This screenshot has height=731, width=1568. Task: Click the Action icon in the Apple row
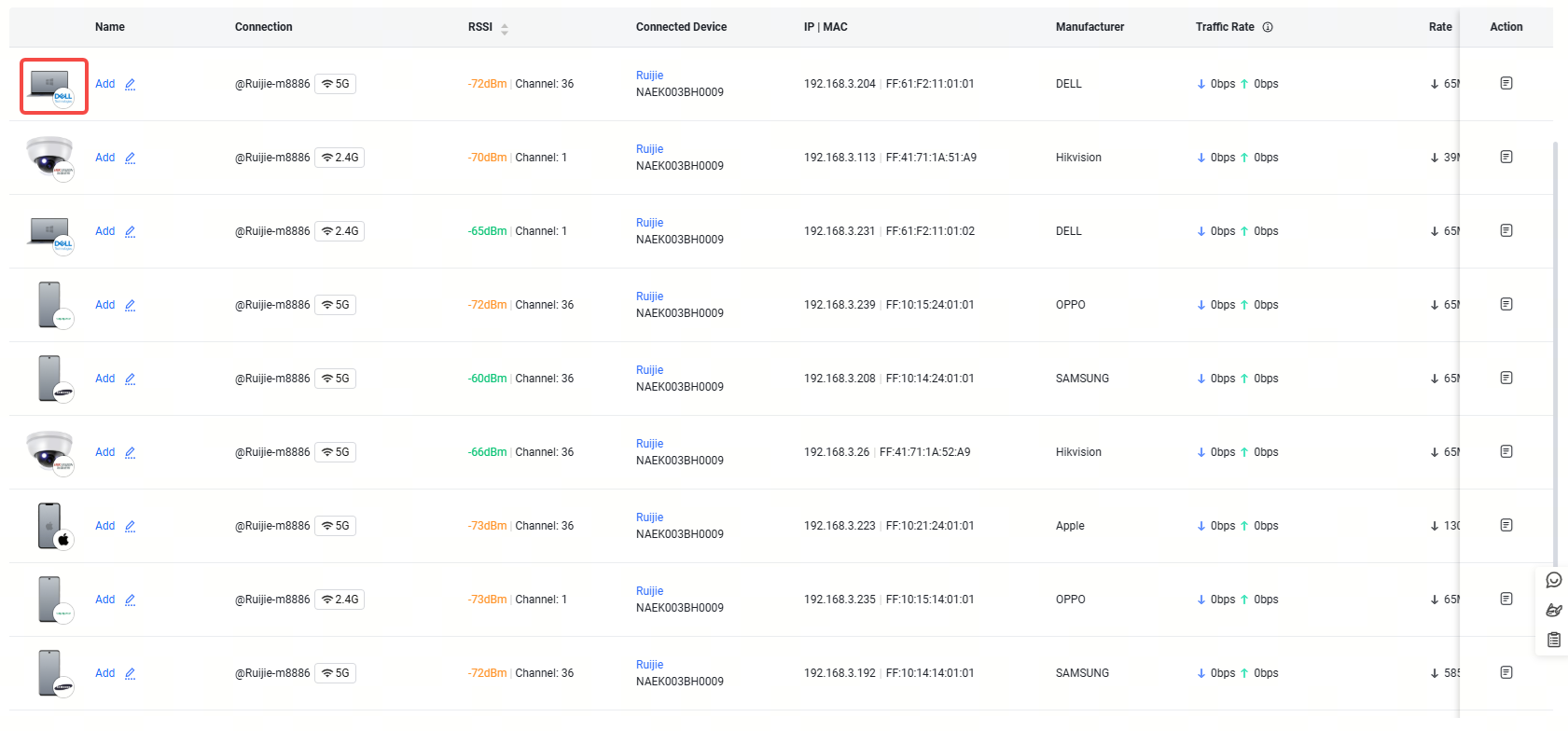coord(1506,525)
